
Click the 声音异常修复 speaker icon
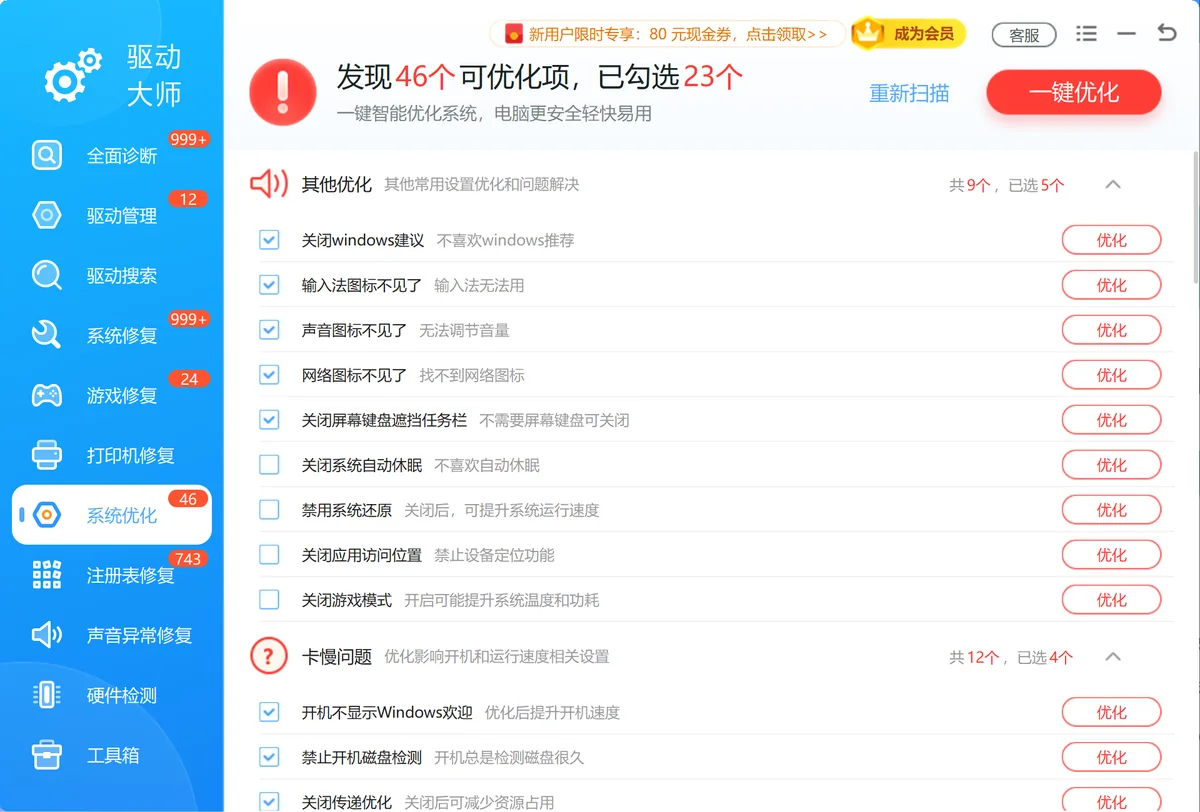coord(47,635)
